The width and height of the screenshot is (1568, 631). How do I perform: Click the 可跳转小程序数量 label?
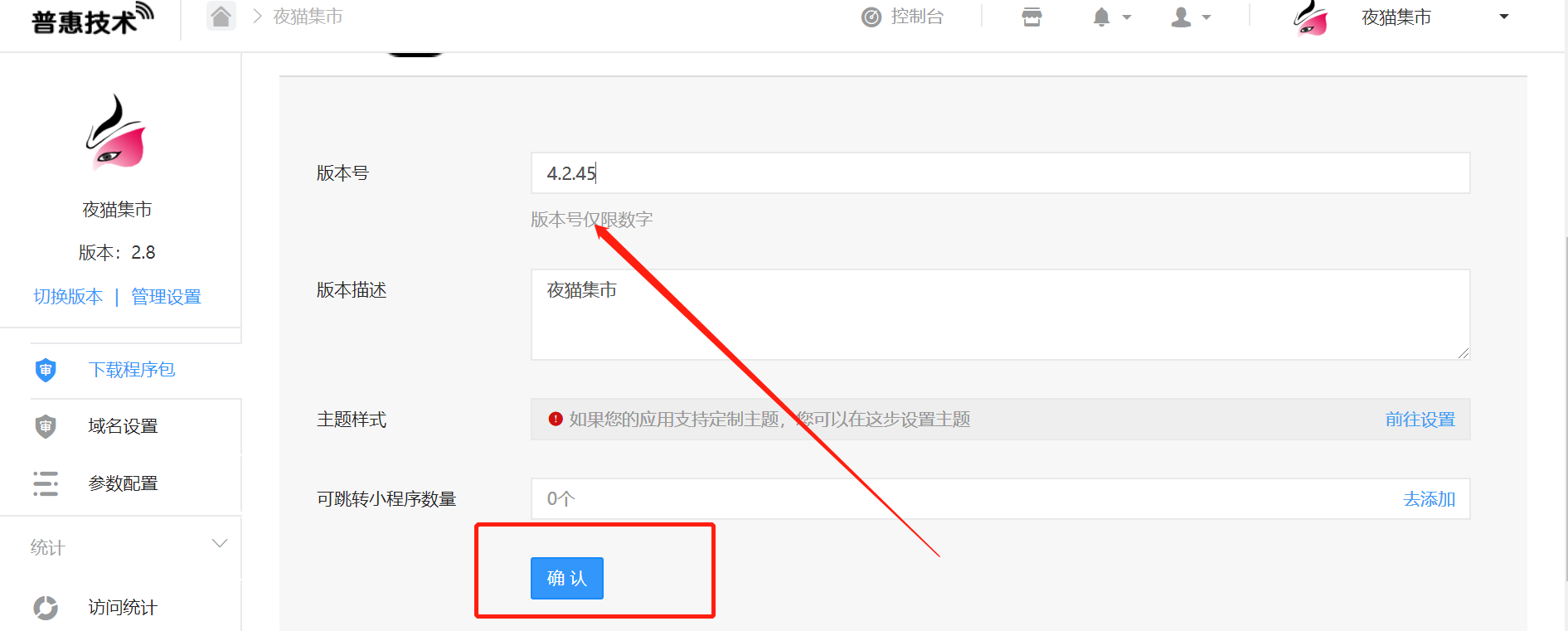pos(386,499)
